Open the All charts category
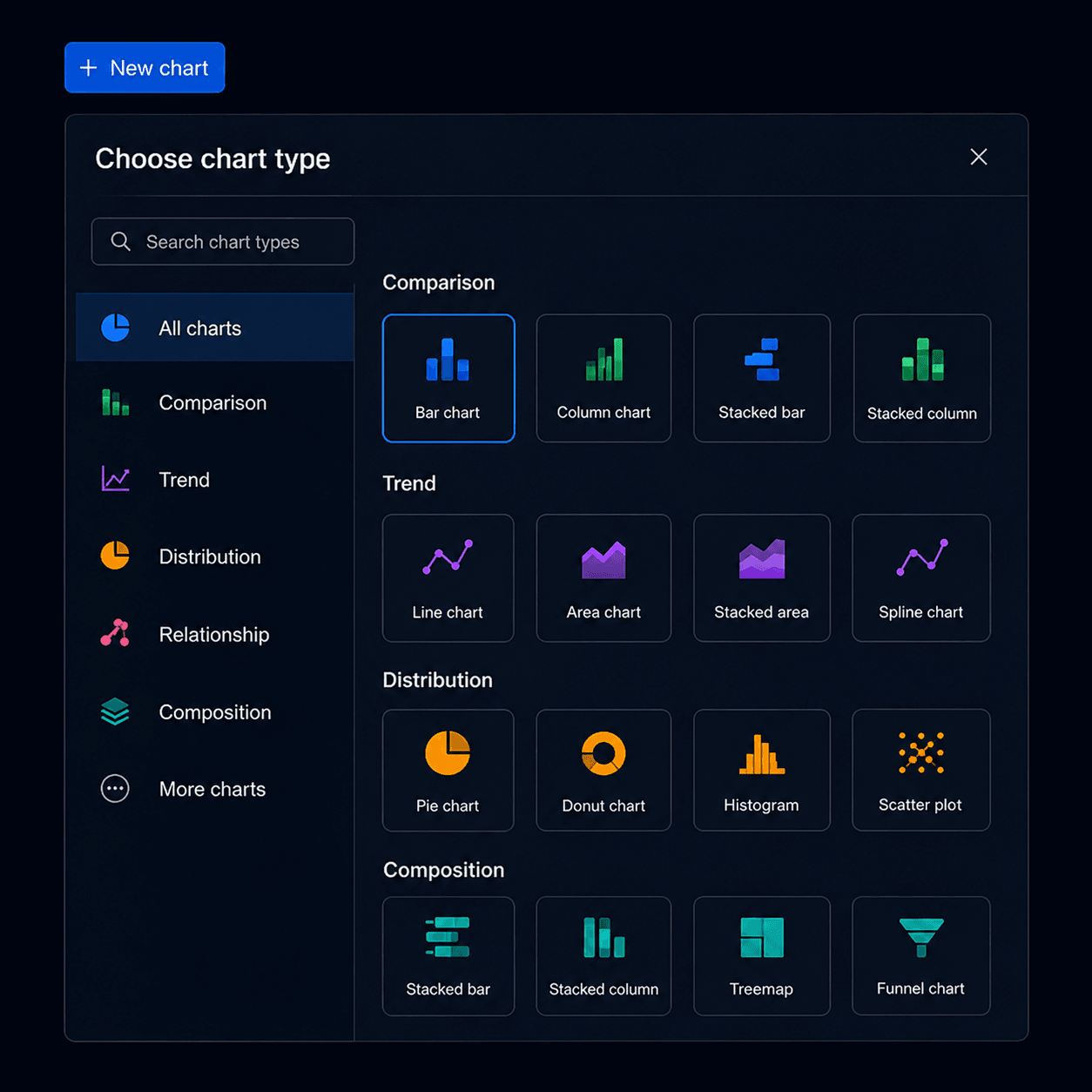Viewport: 1092px width, 1092px height. pyautogui.click(x=215, y=328)
